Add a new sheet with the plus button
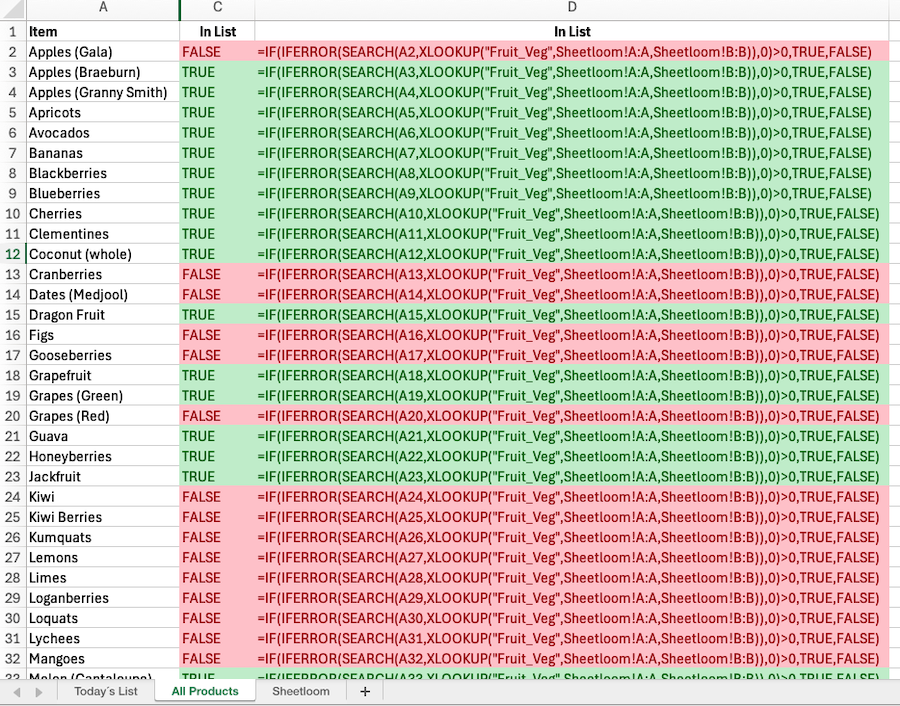Viewport: 900px width, 706px height. point(364,691)
